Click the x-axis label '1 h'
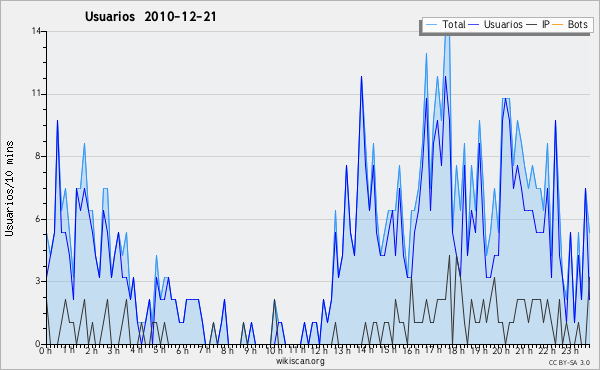Viewport: 600px width, 370px height. (x=68, y=350)
